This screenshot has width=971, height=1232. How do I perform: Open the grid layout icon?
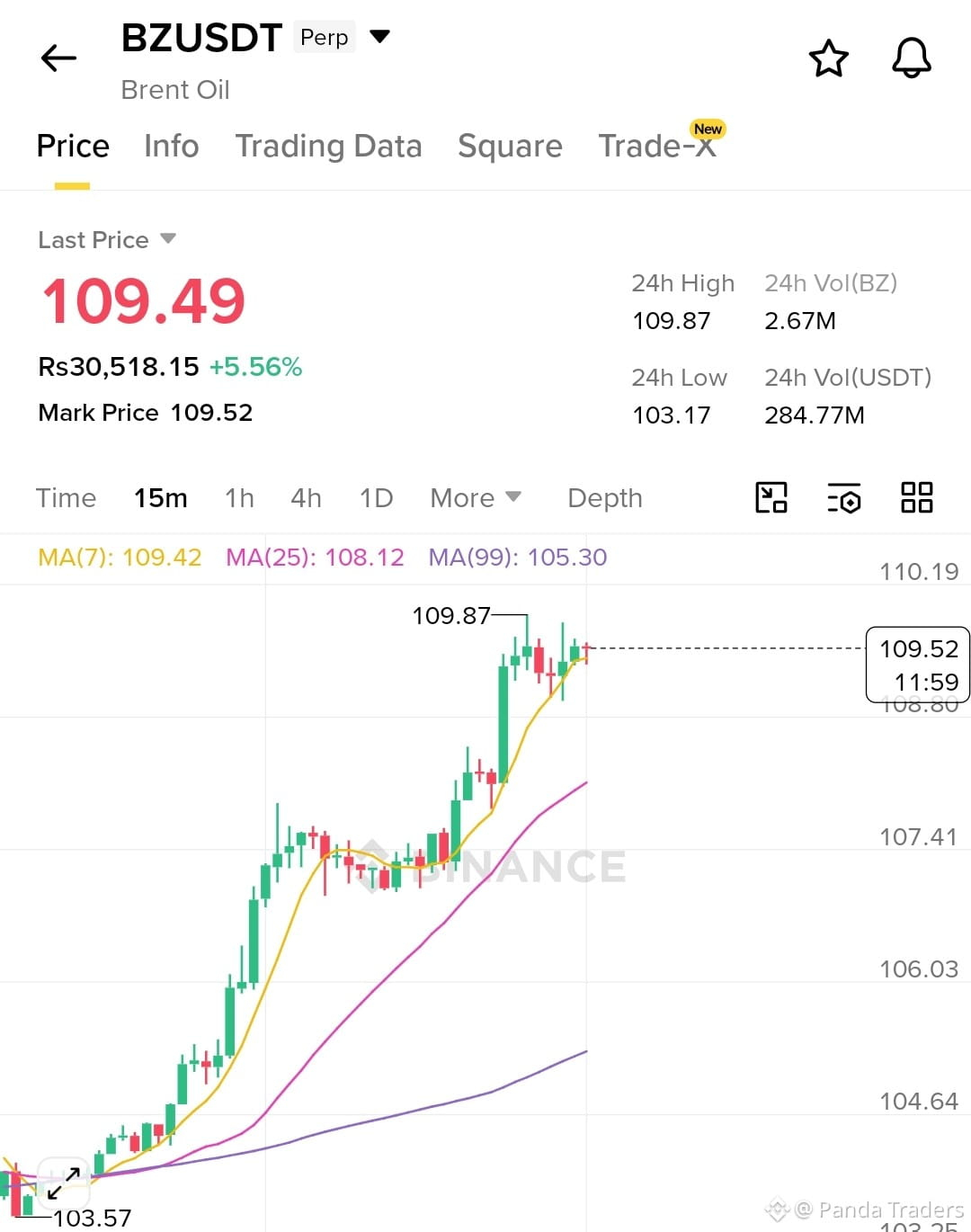coord(917,497)
